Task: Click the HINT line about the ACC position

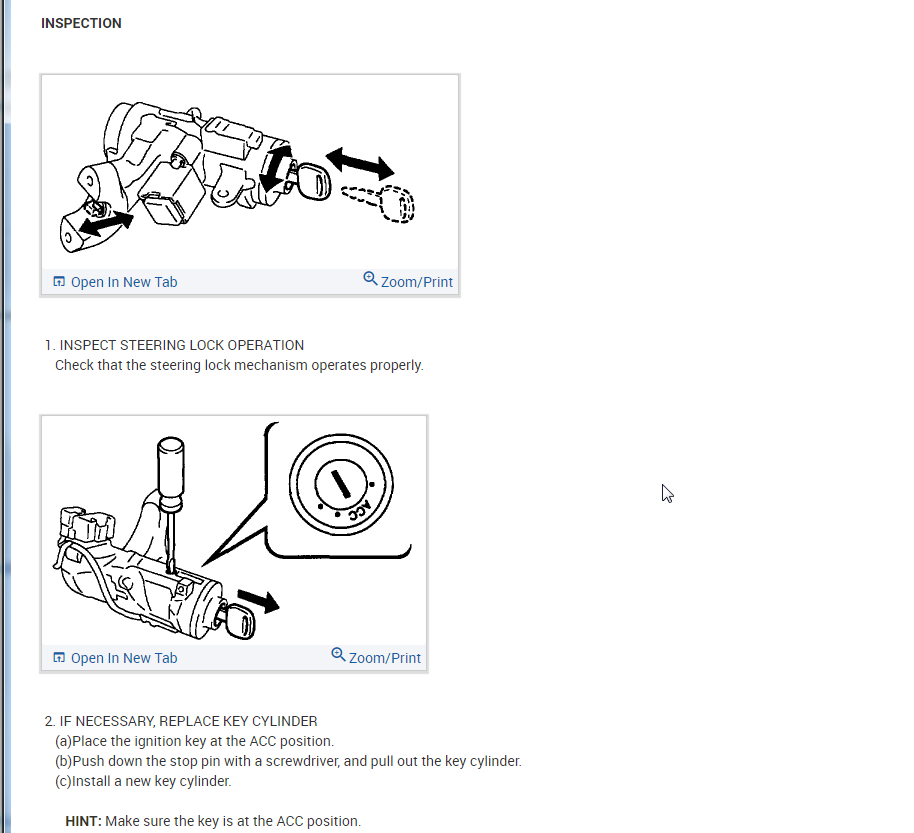Action: (213, 821)
